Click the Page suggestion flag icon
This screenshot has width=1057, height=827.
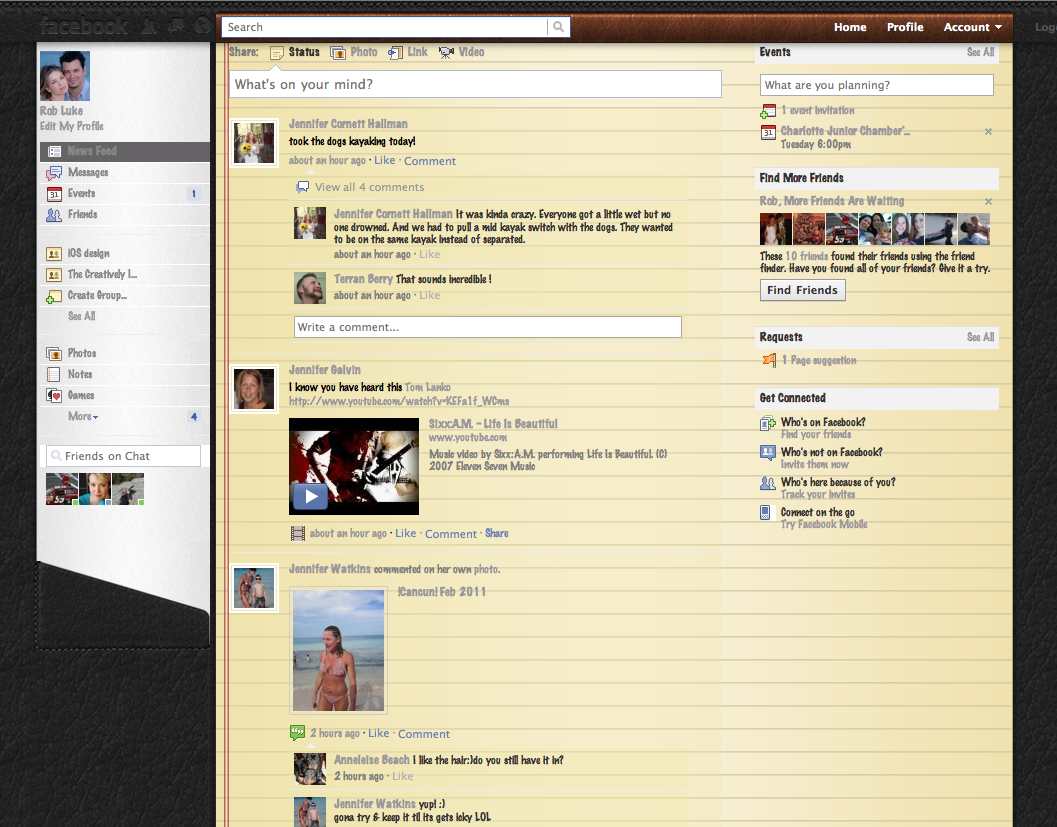tap(769, 361)
